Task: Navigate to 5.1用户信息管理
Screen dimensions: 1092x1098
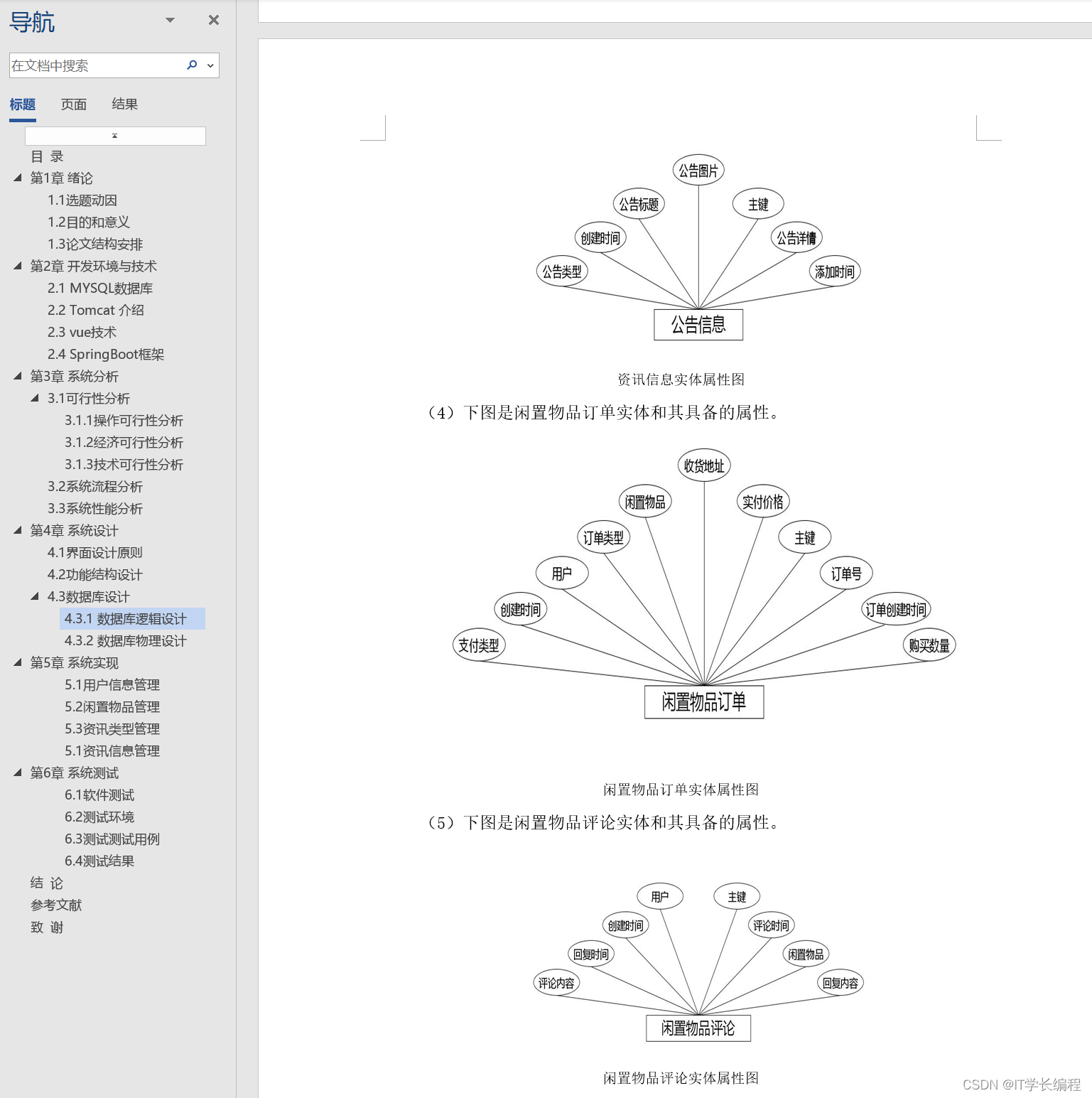Action: click(112, 685)
